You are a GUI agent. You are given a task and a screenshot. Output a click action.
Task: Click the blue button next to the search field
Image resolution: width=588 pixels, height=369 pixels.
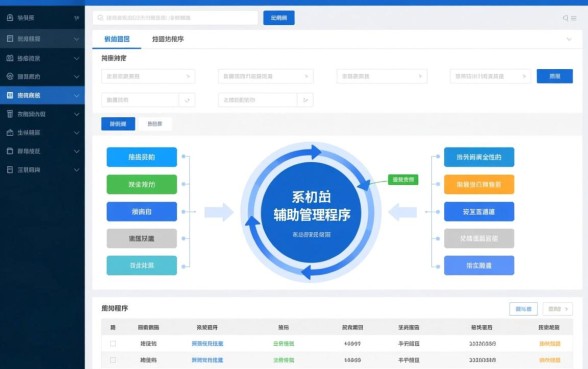279,18
